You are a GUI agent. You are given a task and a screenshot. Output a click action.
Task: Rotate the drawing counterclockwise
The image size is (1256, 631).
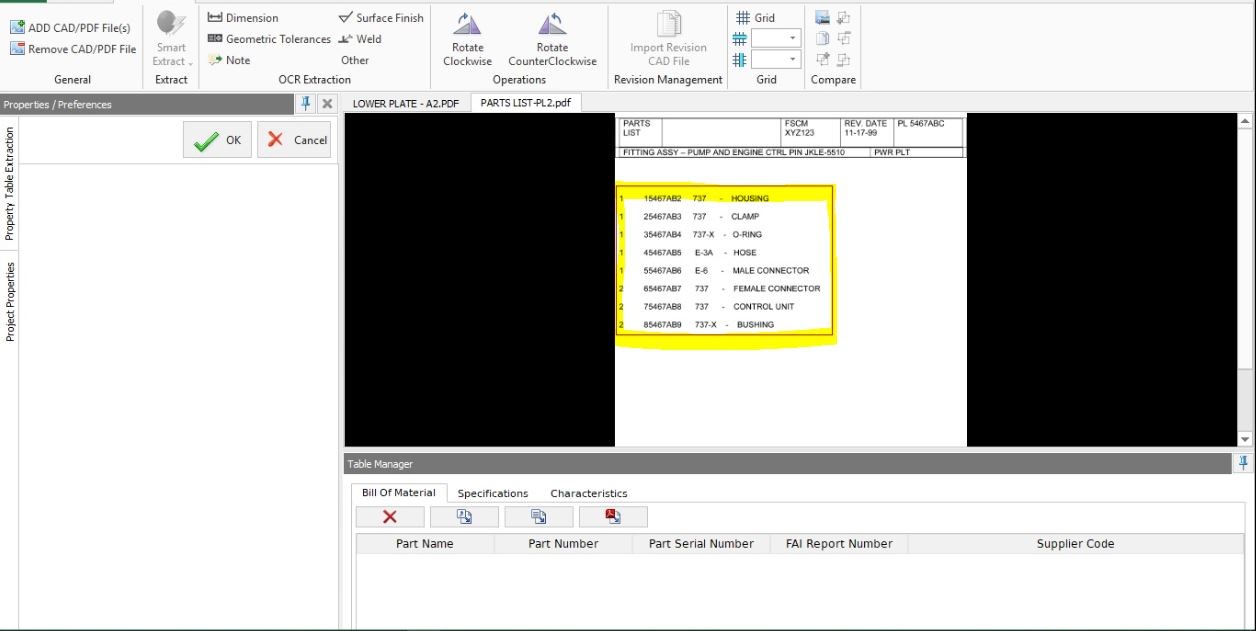[552, 38]
